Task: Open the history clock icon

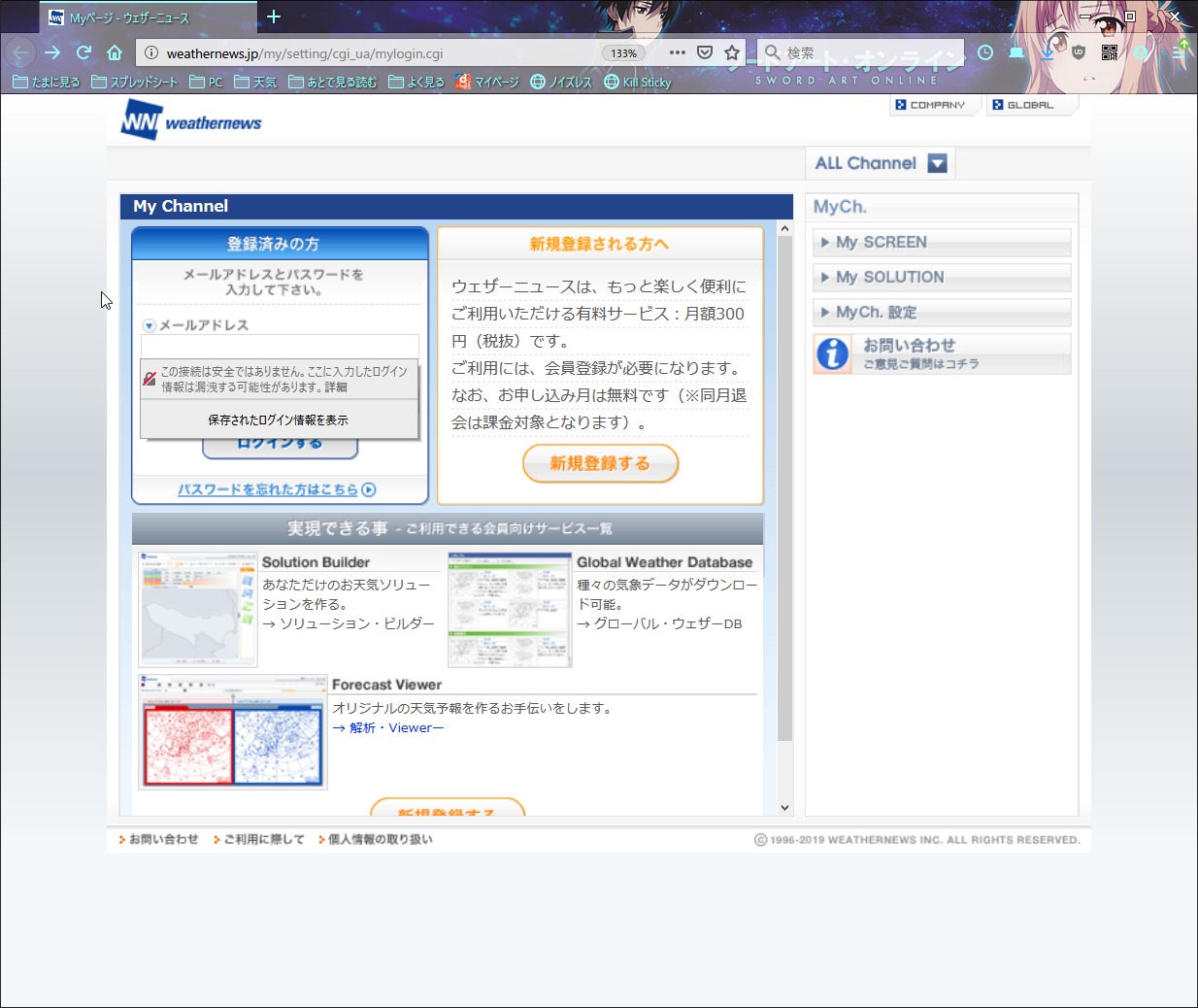Action: pyautogui.click(x=985, y=52)
